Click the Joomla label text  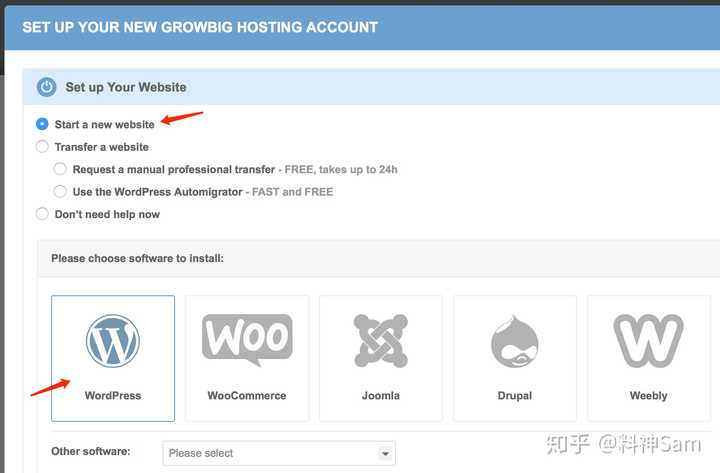click(x=381, y=396)
